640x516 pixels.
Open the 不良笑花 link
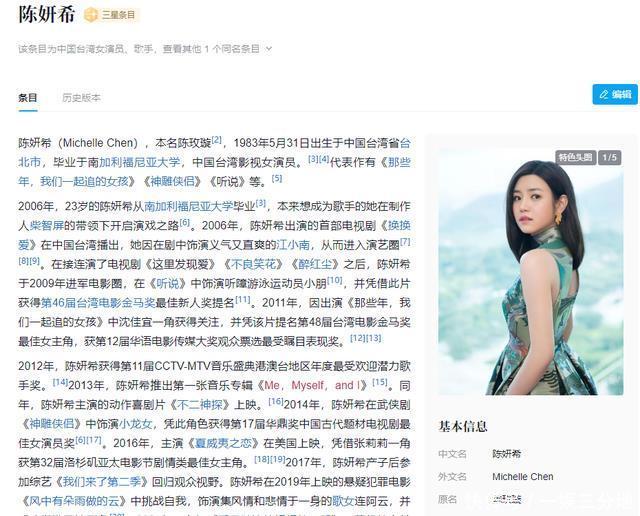(253, 264)
